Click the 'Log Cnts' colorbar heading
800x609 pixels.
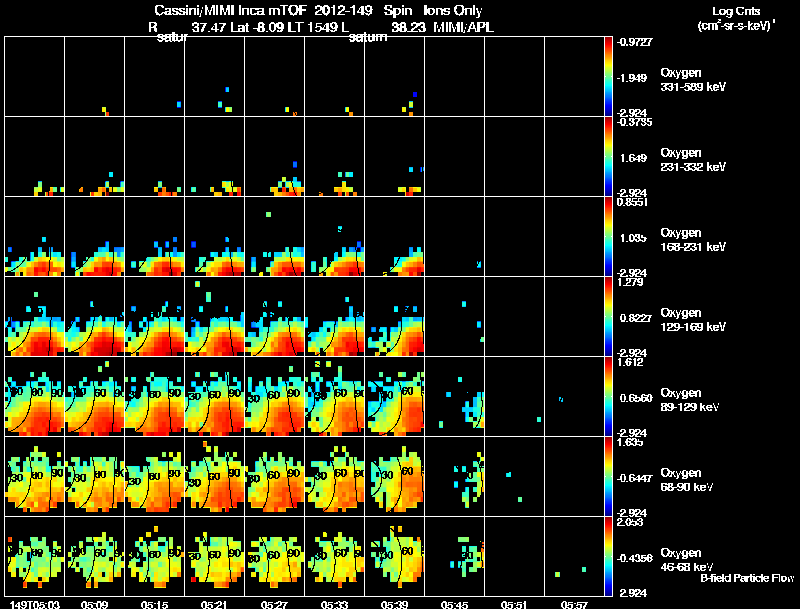tap(736, 11)
